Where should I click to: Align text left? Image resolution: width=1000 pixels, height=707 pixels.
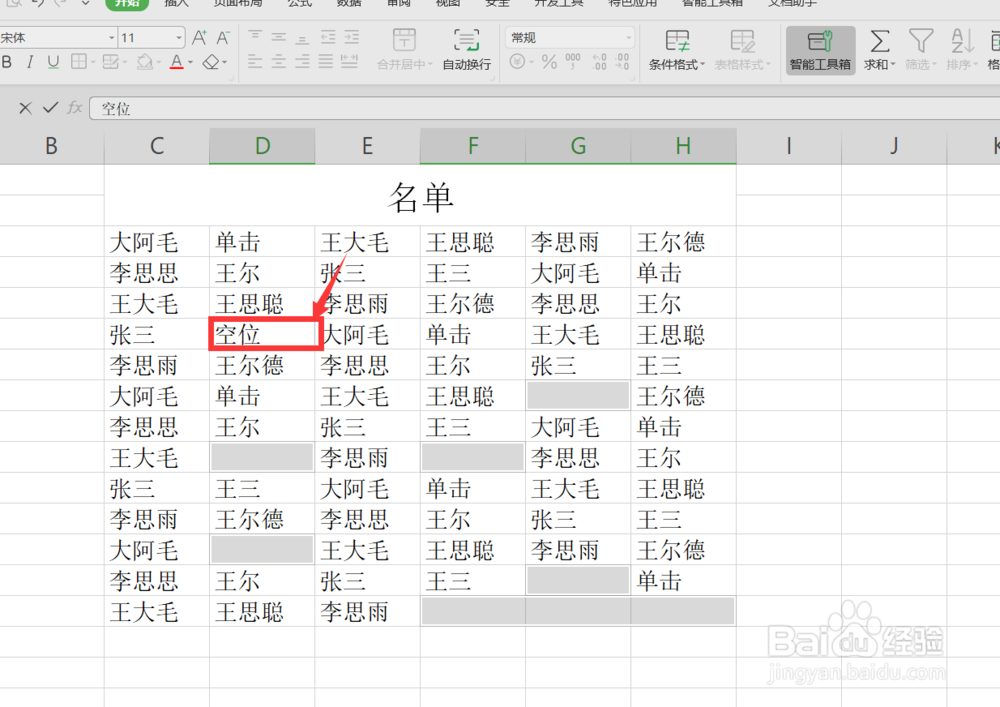(x=254, y=62)
